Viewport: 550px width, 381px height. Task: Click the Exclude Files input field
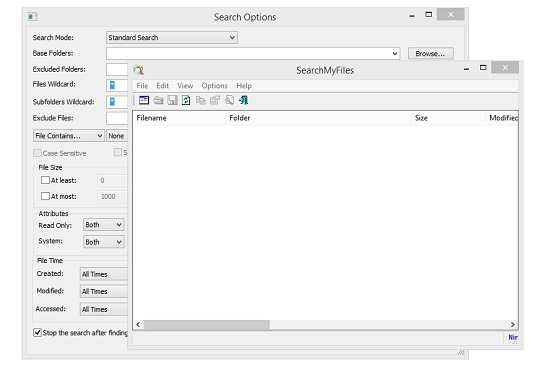tap(117, 118)
